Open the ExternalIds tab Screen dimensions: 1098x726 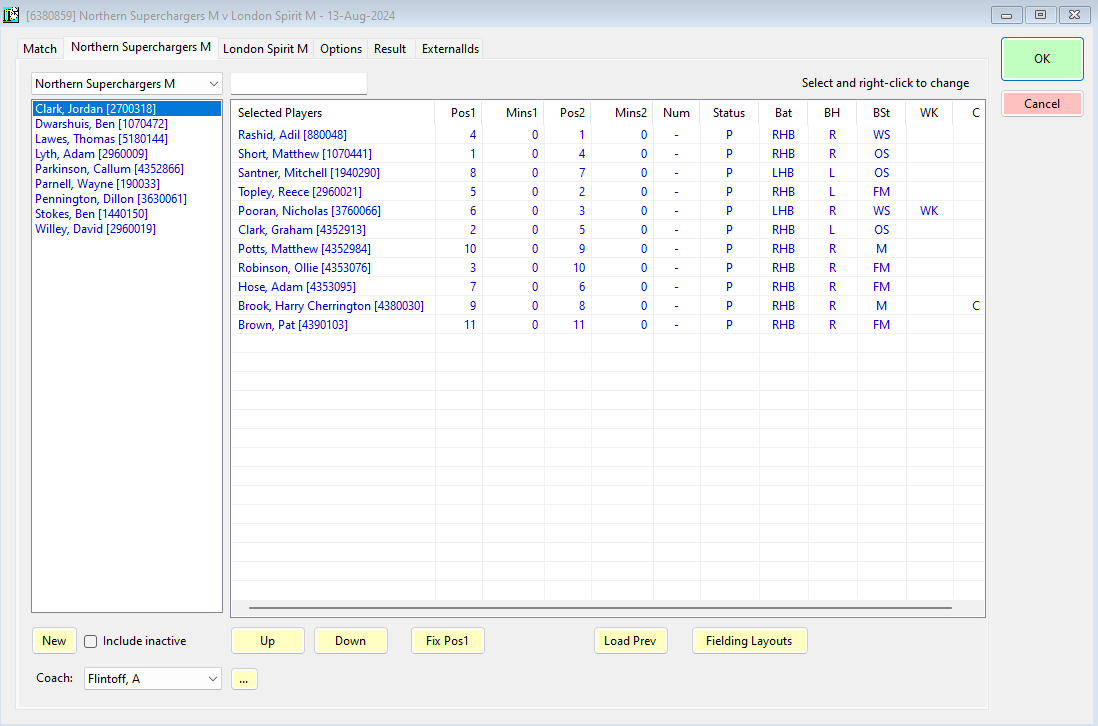pyautogui.click(x=450, y=49)
